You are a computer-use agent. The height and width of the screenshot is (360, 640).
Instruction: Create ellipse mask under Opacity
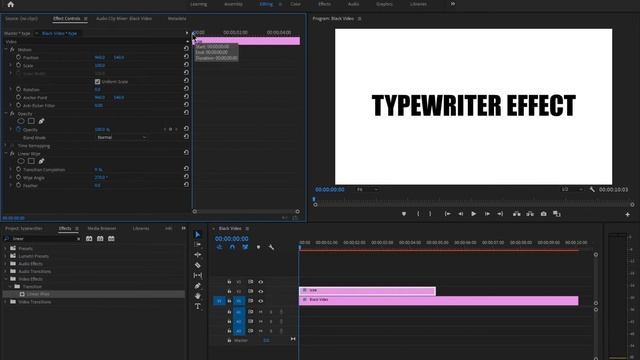click(21, 121)
